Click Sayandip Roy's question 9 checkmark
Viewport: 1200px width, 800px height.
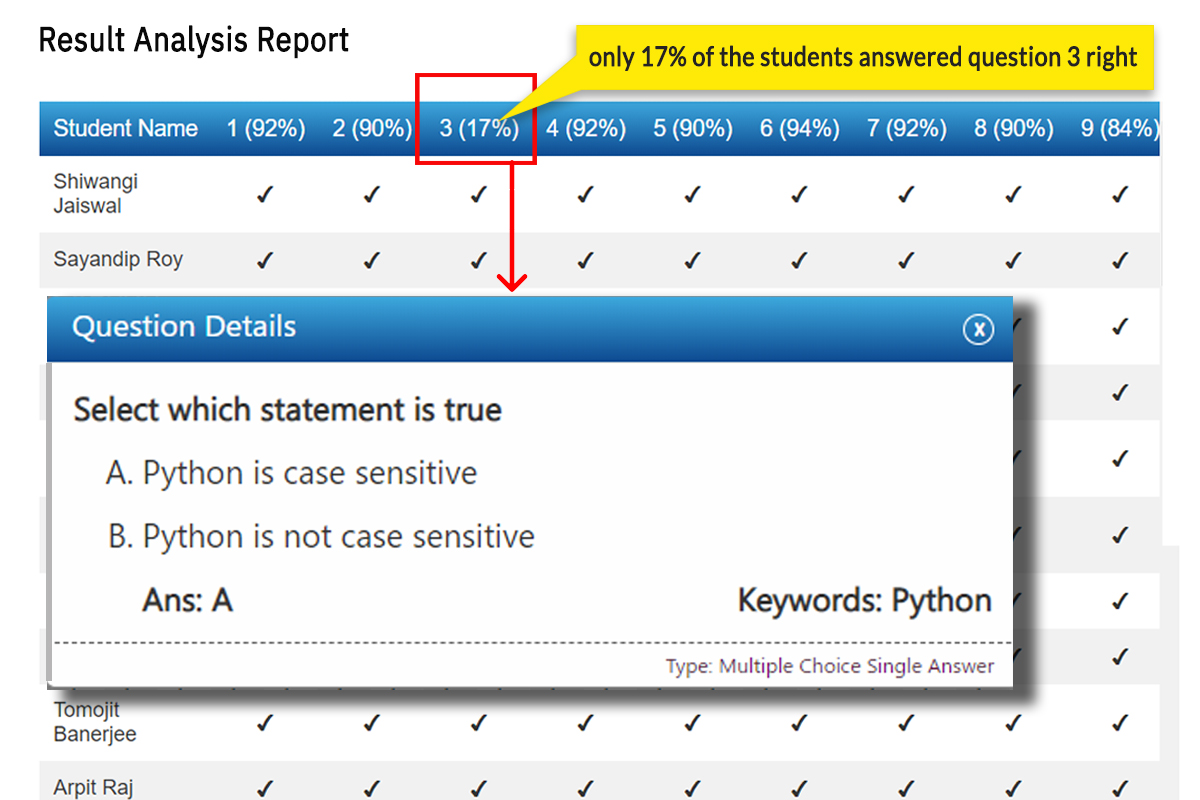click(x=1119, y=261)
